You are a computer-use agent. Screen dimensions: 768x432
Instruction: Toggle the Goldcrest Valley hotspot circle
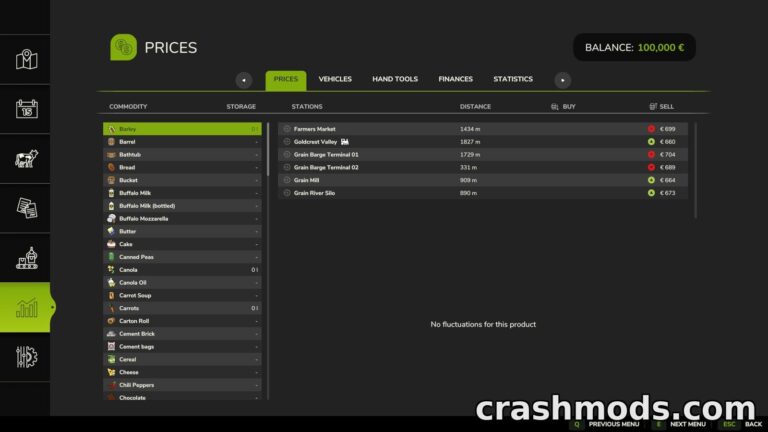point(287,142)
